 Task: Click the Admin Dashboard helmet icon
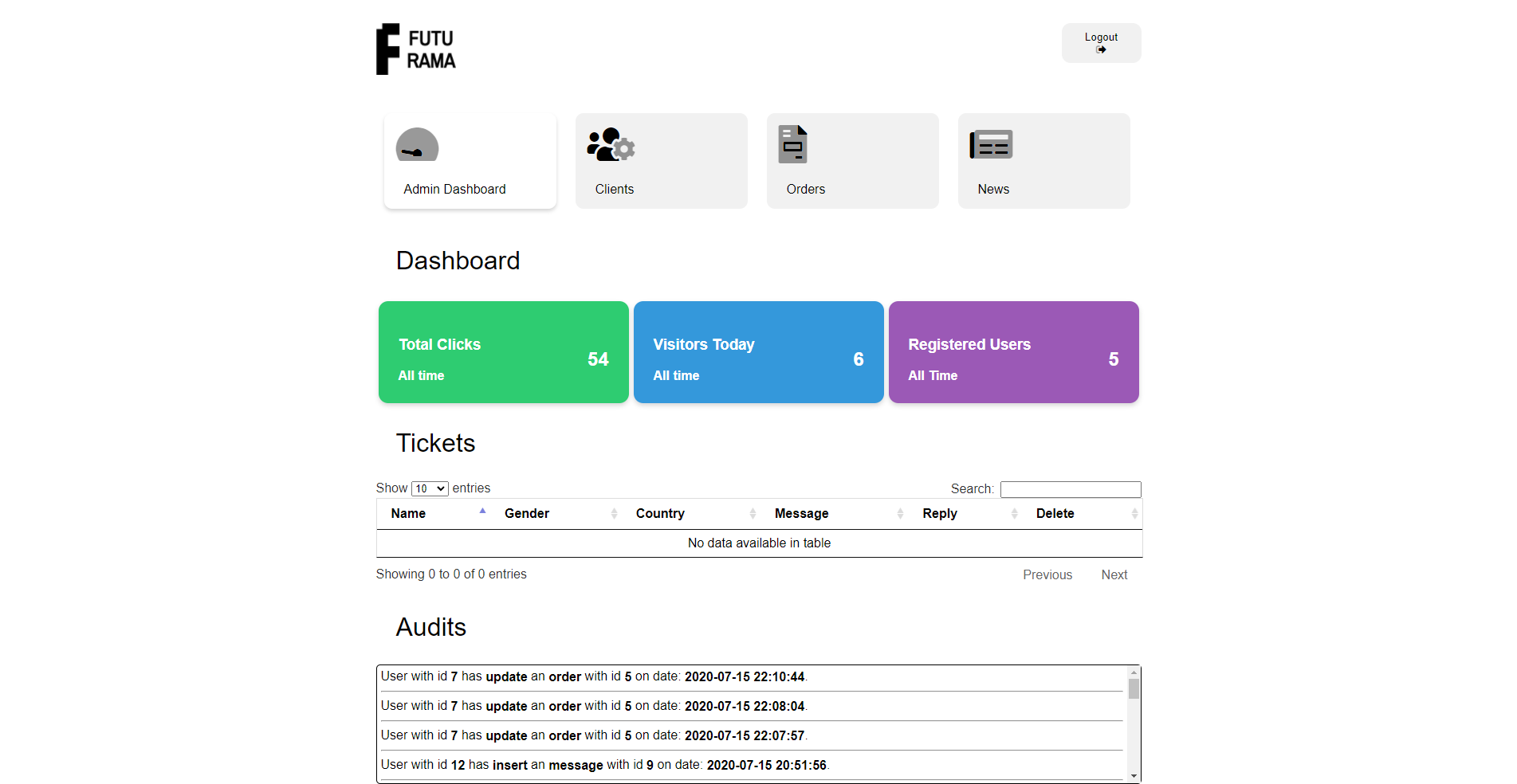[416, 146]
